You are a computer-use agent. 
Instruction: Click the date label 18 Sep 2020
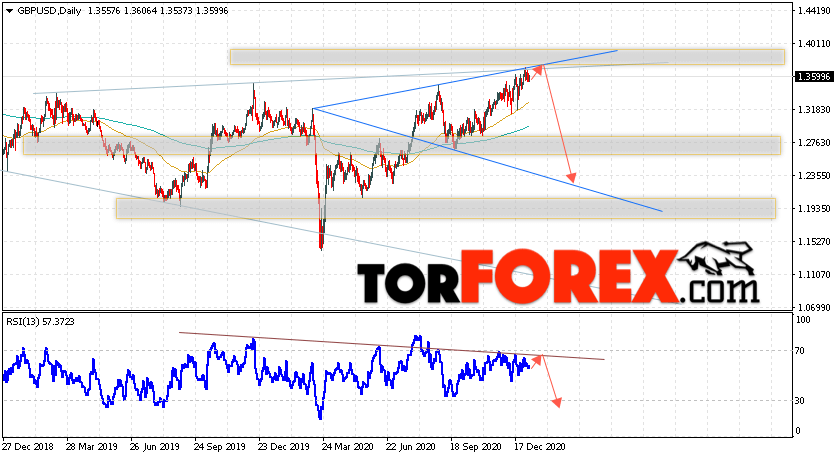point(475,446)
